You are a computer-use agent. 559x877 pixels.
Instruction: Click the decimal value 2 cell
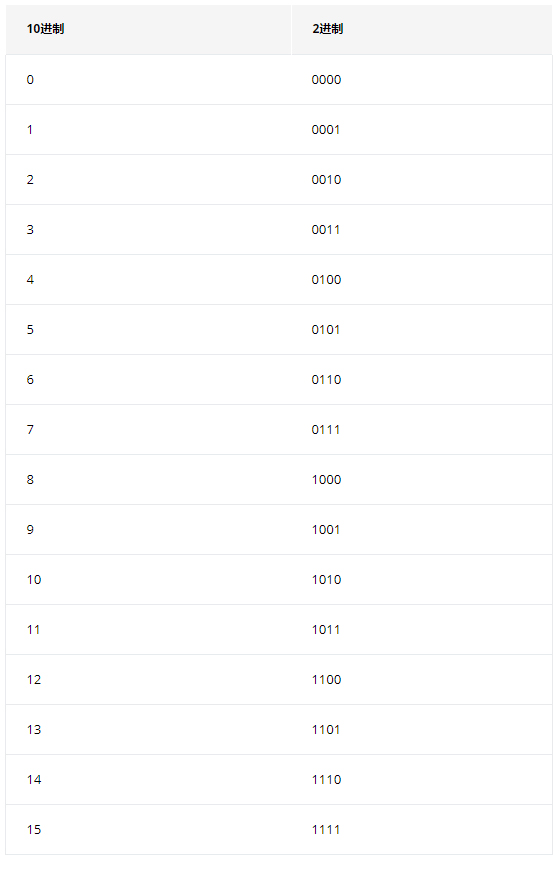click(x=148, y=180)
